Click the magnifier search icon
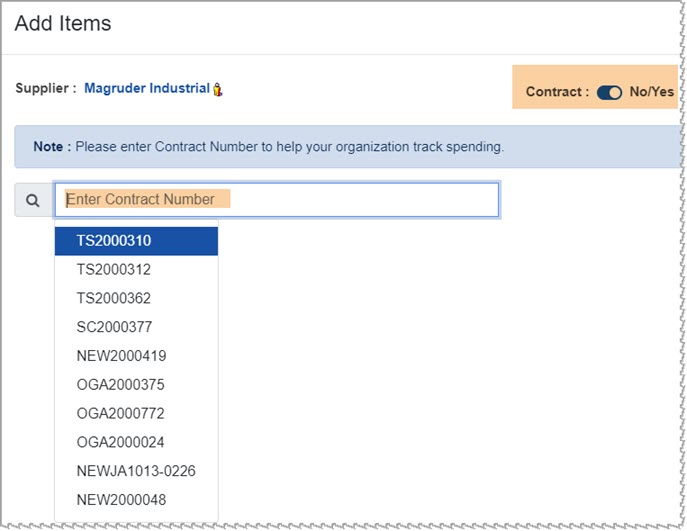Screen dimensions: 687x531 [x=33, y=200]
